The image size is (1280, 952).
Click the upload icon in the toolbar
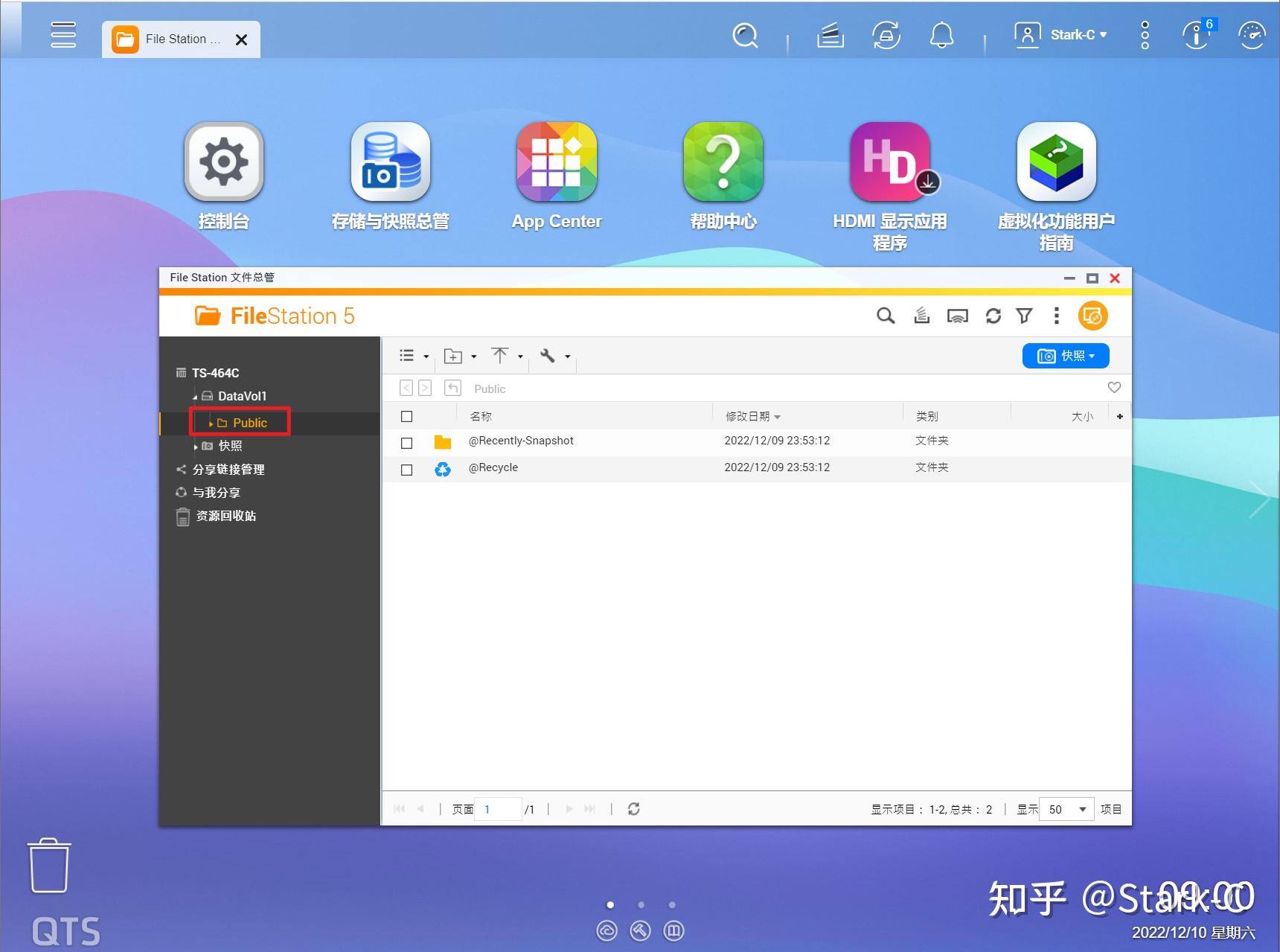point(501,356)
